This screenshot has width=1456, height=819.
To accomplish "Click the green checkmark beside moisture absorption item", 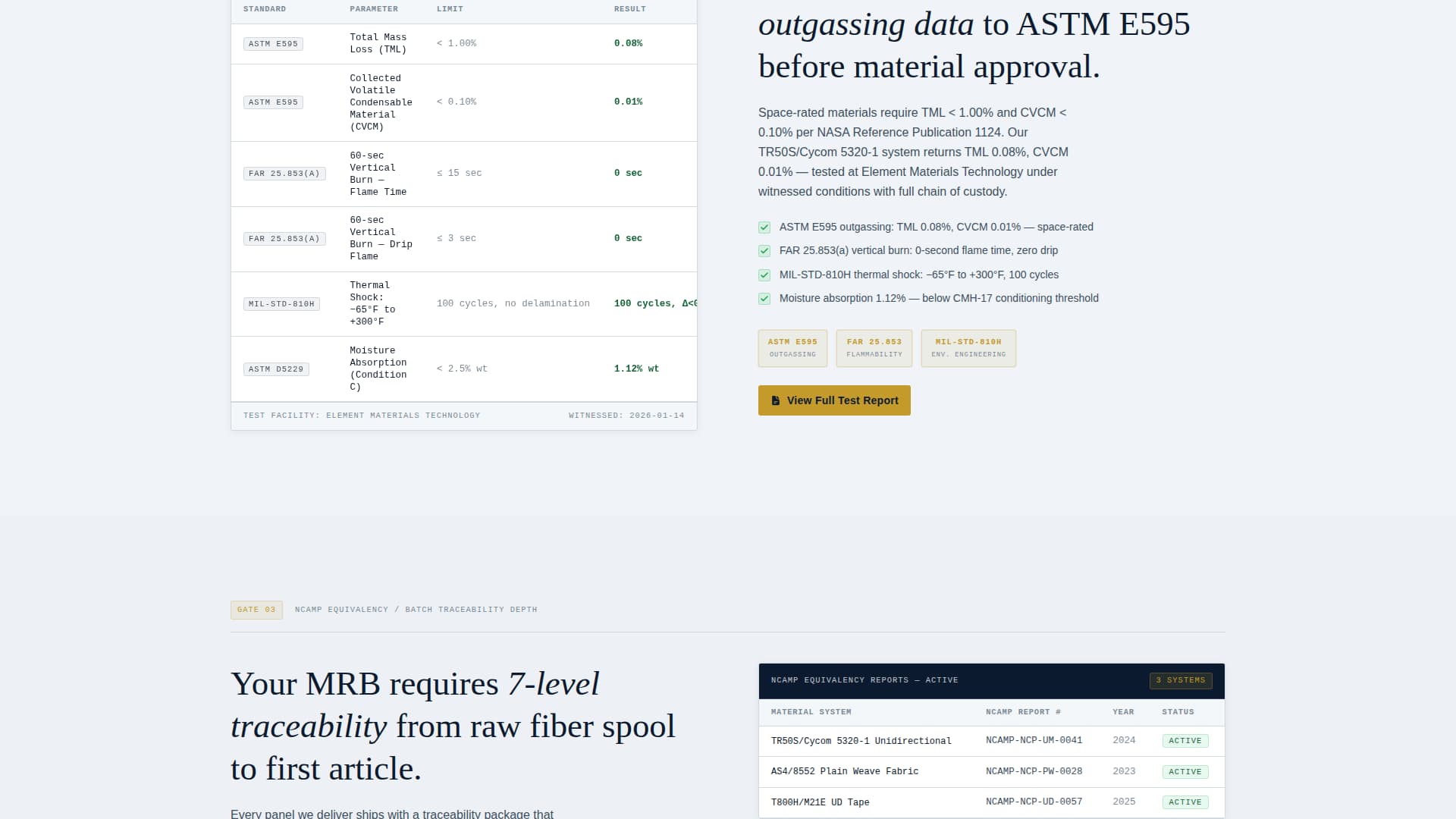I will click(764, 299).
